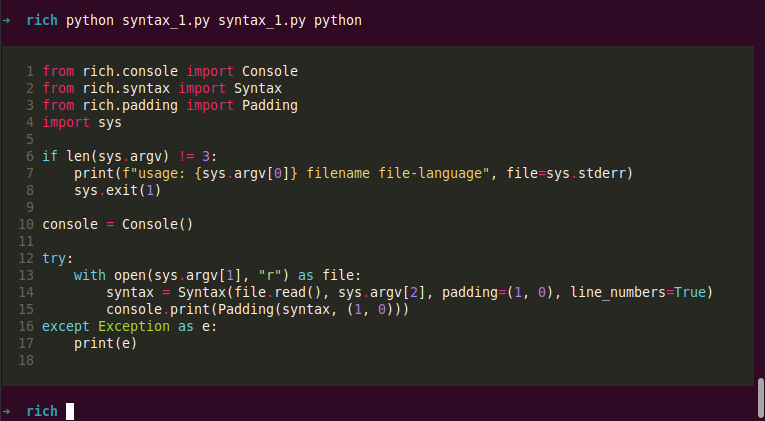The width and height of the screenshot is (765, 421).
Task: Click 'file=sys.stderr' on line 7
Action: (x=565, y=173)
